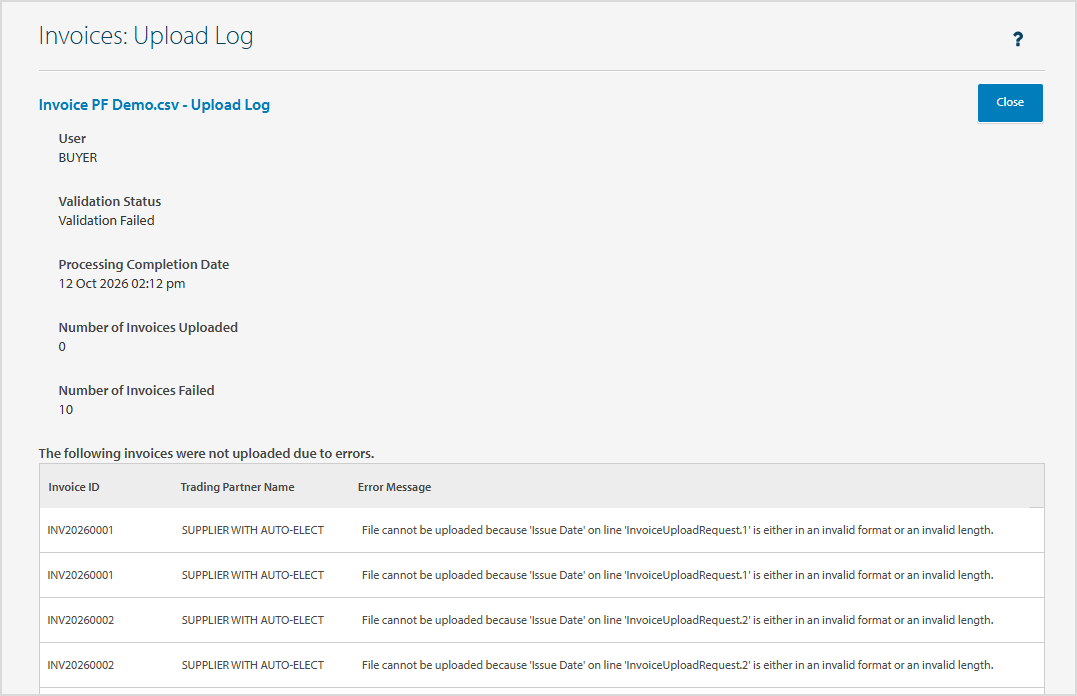Select first row's InvoiceUploadRequest.1 error message
Viewport: 1077px width, 696px height.
tap(677, 530)
